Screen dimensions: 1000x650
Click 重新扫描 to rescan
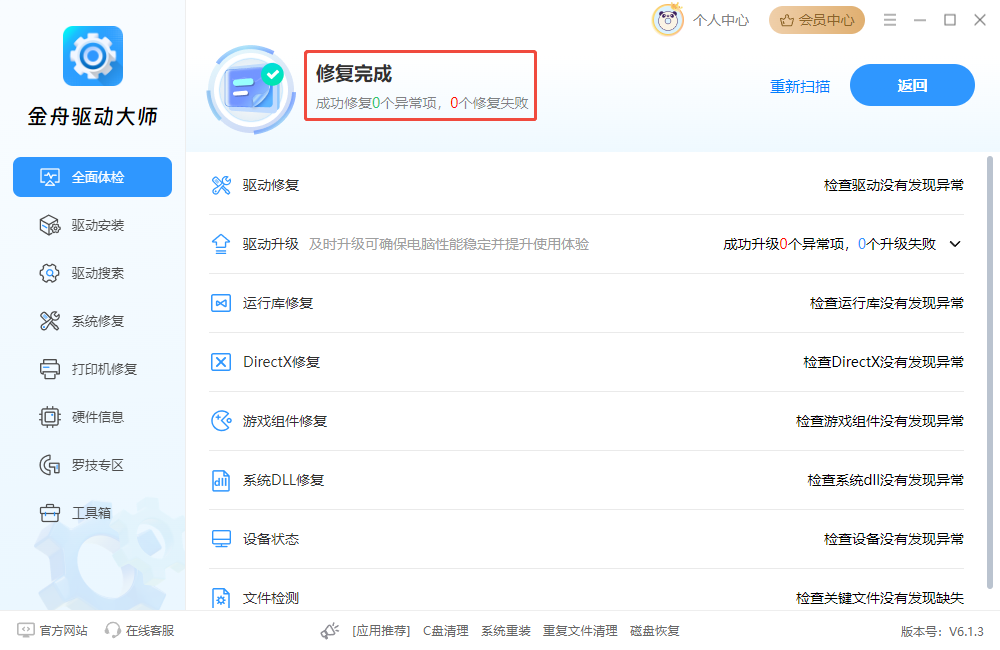(x=800, y=86)
